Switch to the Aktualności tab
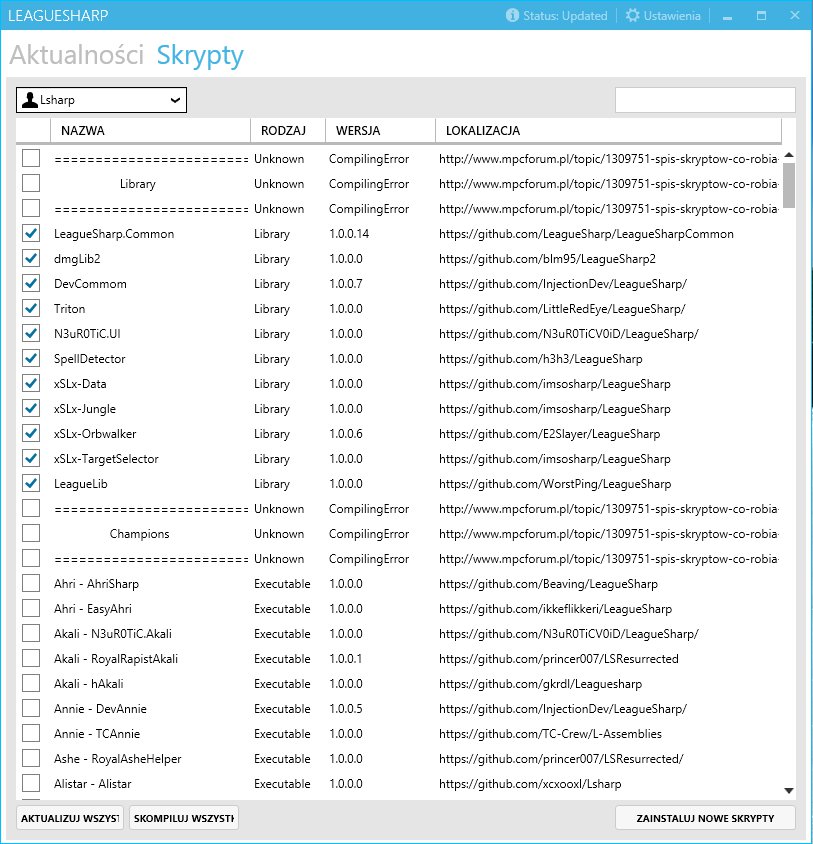 76,55
